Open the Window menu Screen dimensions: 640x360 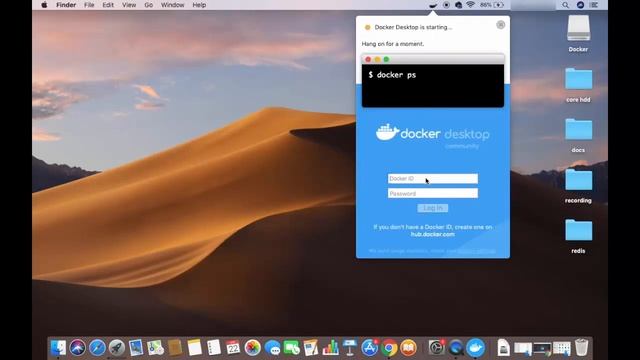point(172,5)
